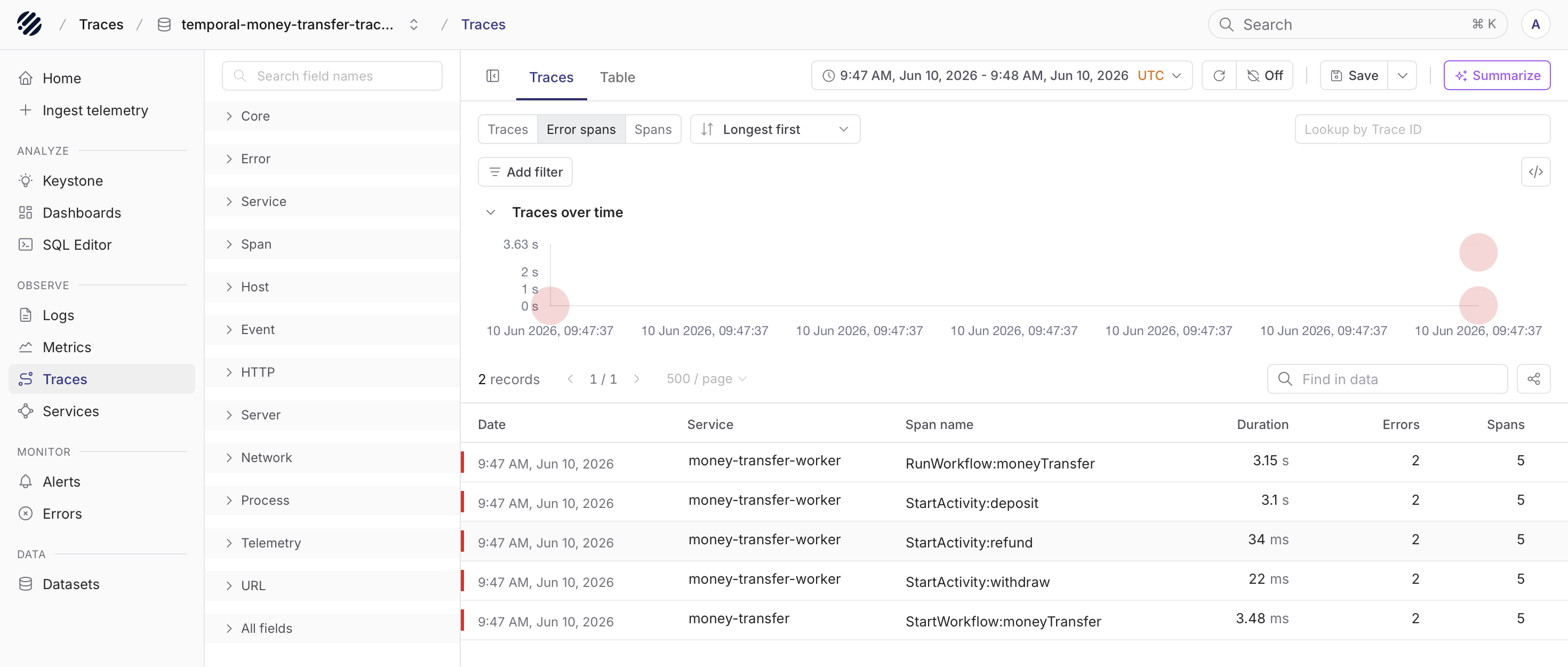The width and height of the screenshot is (1568, 667).
Task: Expand the Network field group
Action: click(332, 457)
